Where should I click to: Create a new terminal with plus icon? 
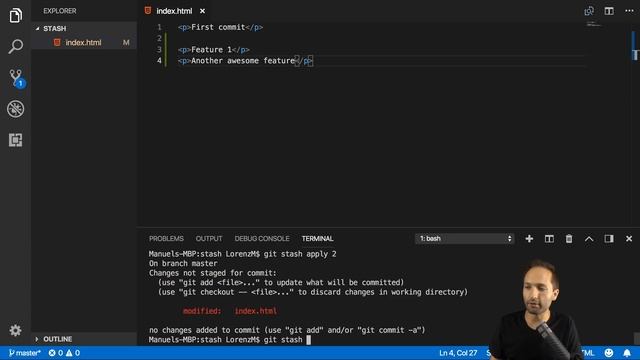coord(529,238)
